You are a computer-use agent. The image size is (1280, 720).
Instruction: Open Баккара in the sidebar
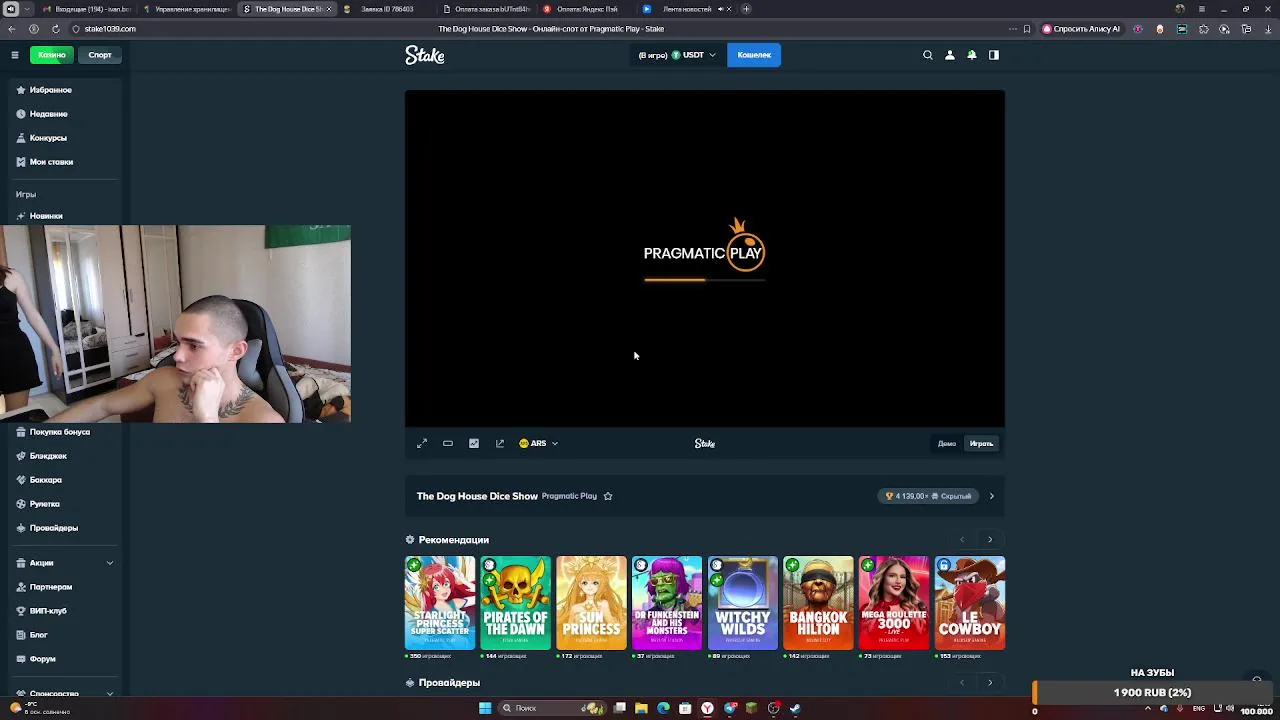point(45,480)
